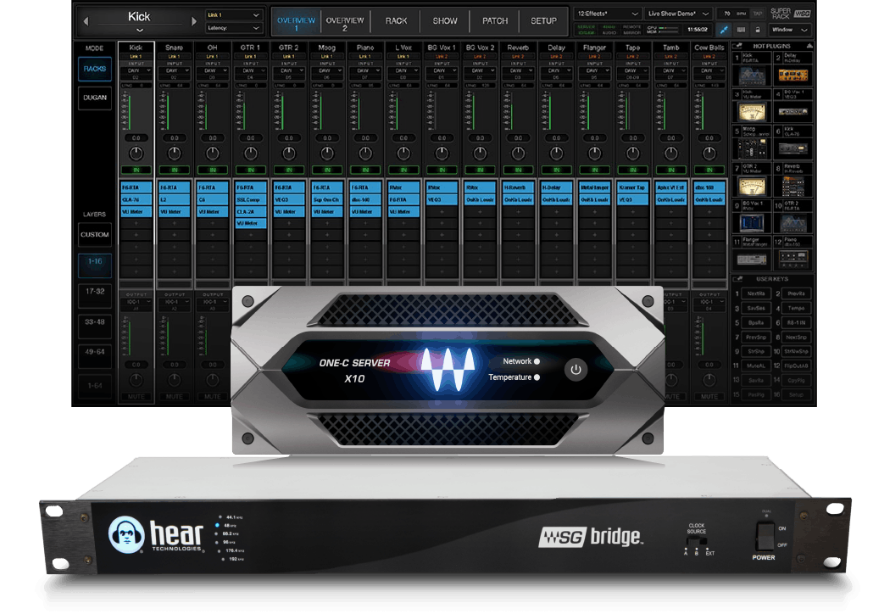Open the Link 1 dropdown
Image resolution: width=894 pixels, height=614 pixels.
coord(233,15)
